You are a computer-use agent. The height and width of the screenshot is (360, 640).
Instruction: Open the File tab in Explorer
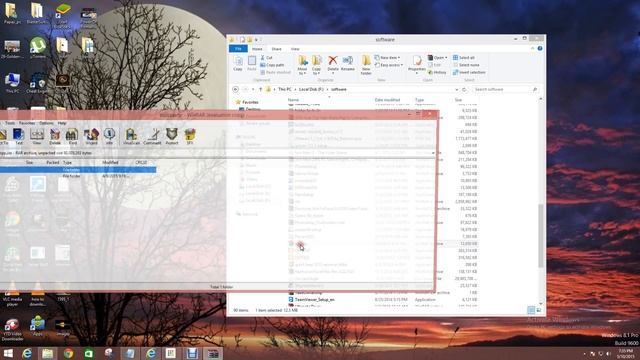238,49
